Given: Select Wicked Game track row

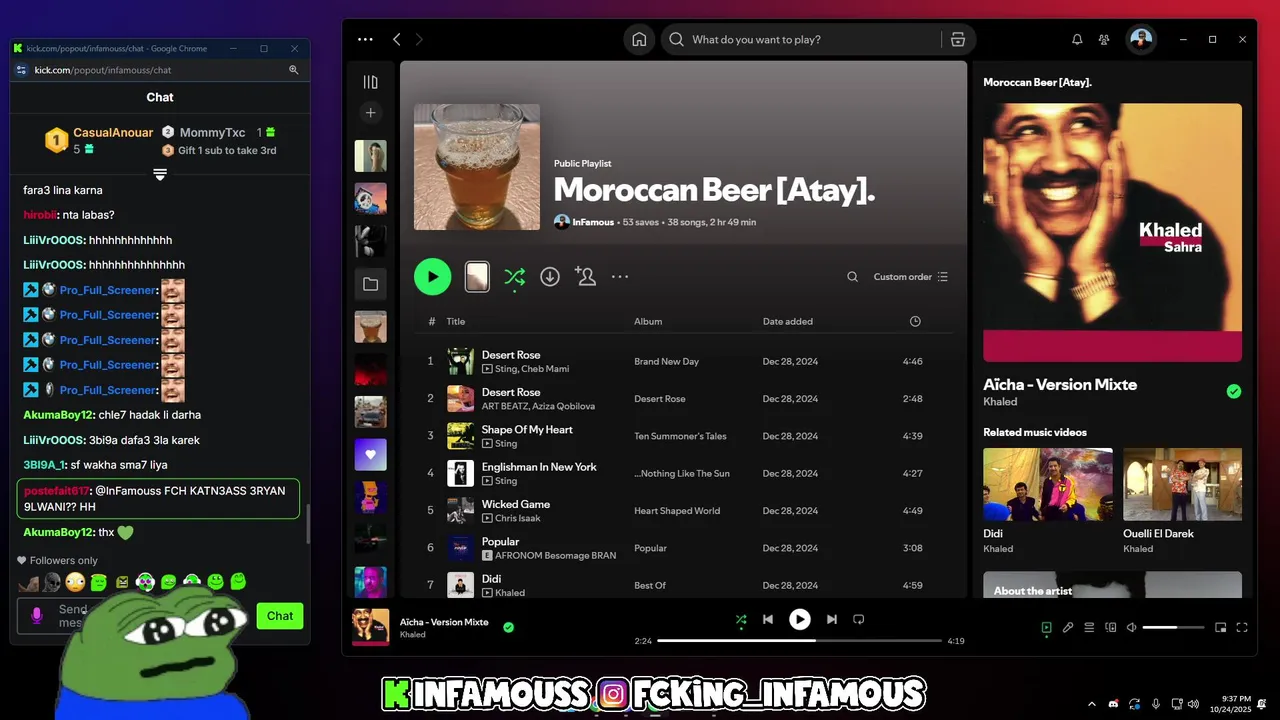Looking at the screenshot, I should coord(683,511).
